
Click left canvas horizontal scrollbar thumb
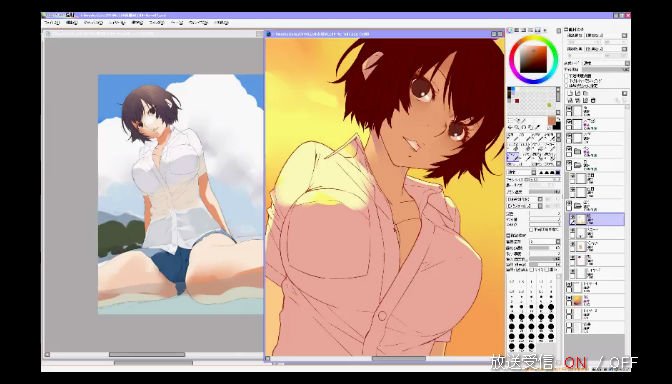(147, 354)
